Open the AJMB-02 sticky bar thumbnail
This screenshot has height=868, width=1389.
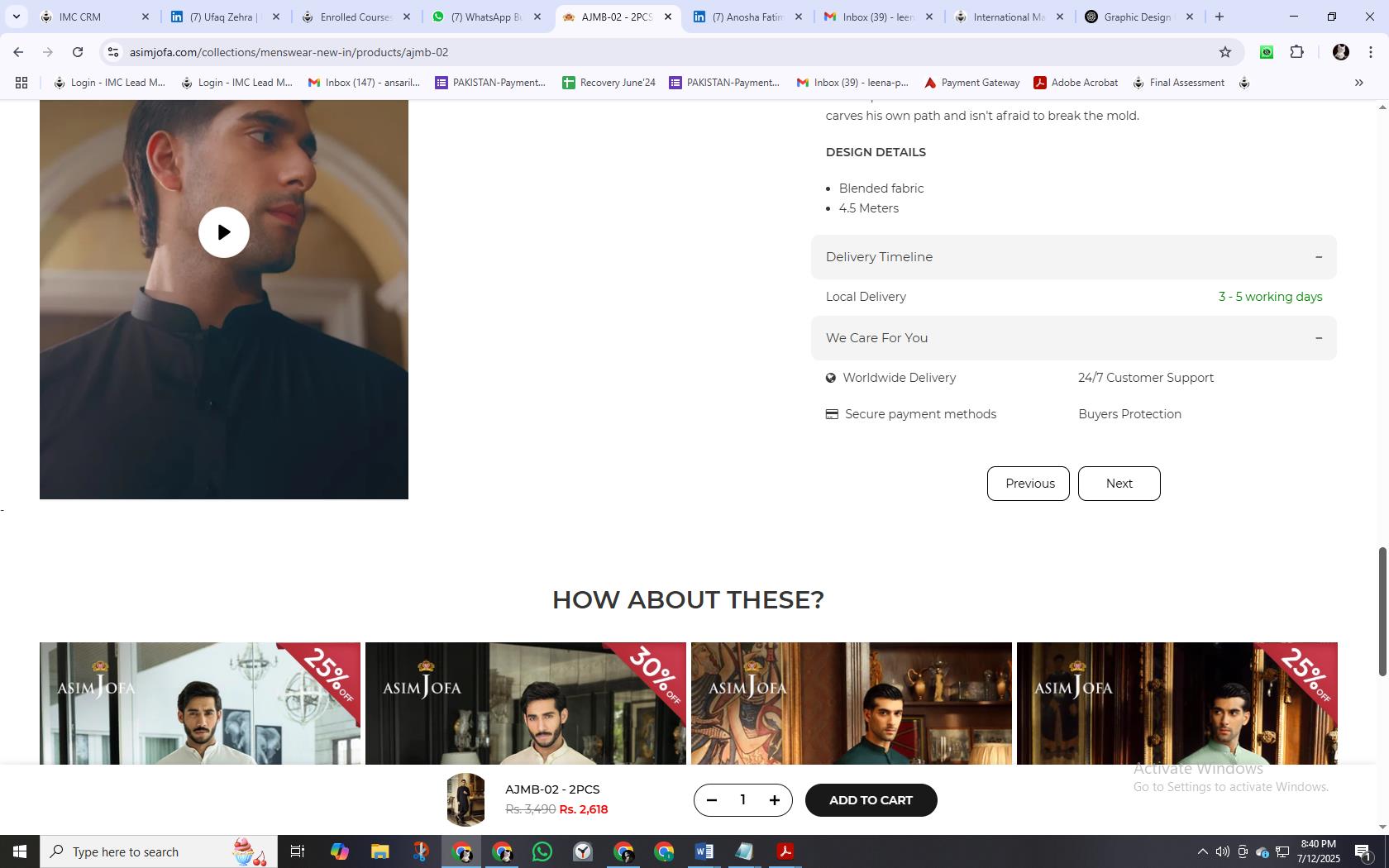[x=465, y=799]
